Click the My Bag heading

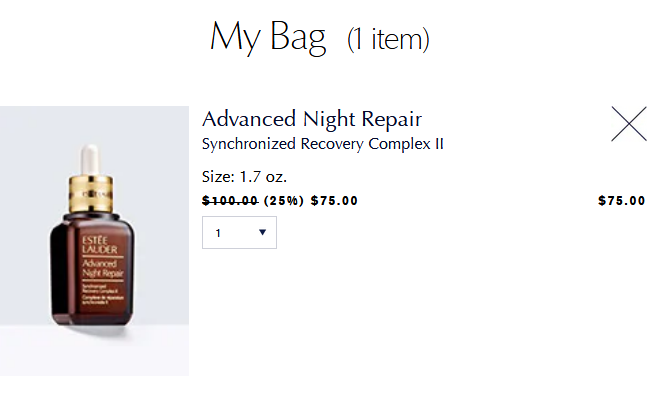pos(268,38)
